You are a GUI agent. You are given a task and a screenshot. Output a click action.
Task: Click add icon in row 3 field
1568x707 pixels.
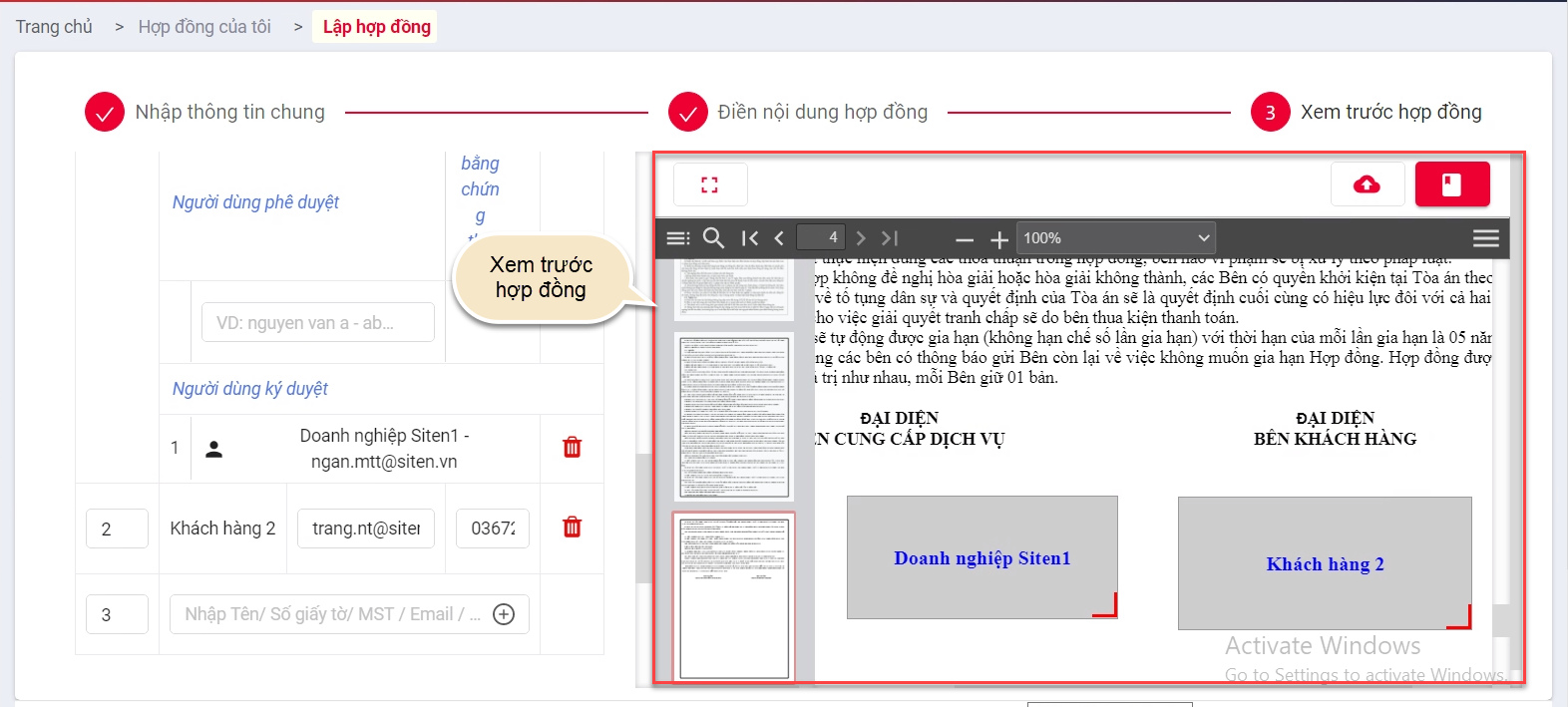click(x=504, y=614)
